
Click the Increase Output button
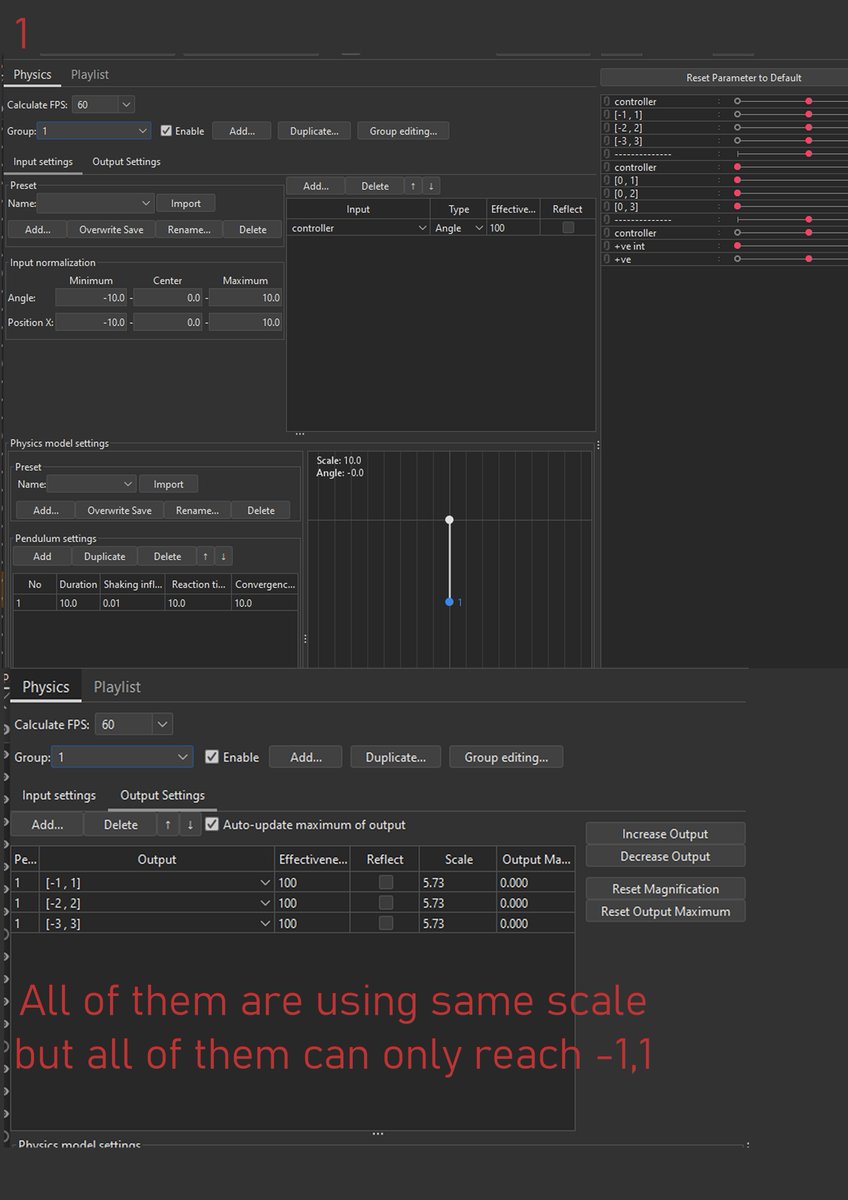[x=665, y=834]
